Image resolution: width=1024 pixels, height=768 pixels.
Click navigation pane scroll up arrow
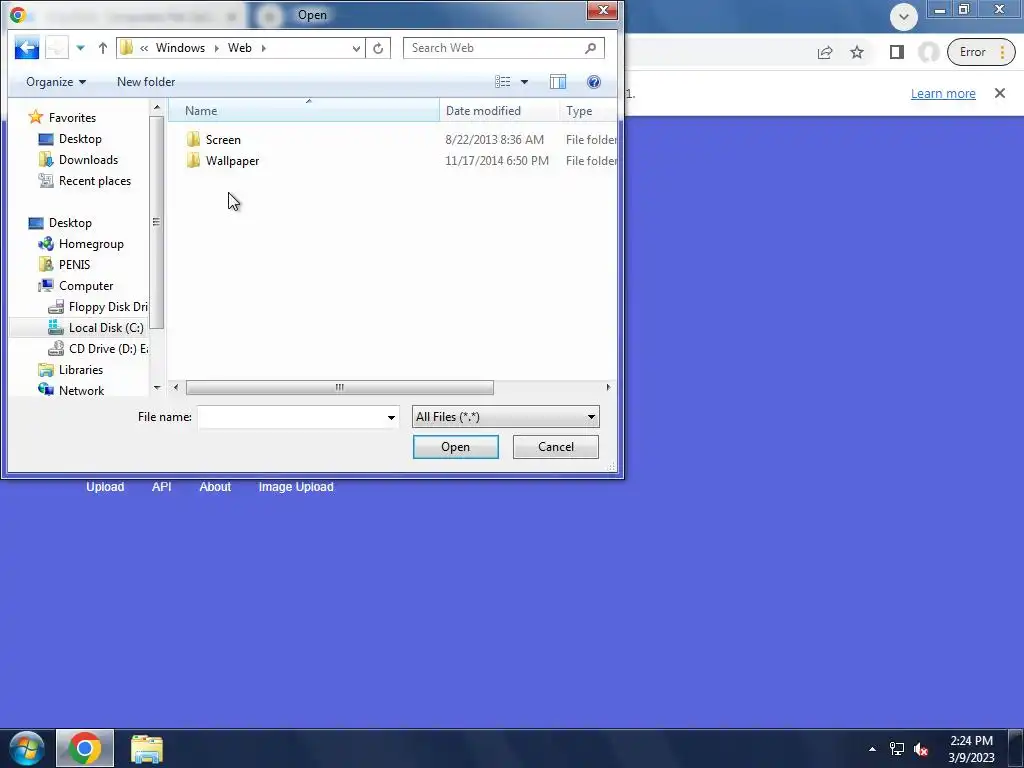(x=157, y=107)
